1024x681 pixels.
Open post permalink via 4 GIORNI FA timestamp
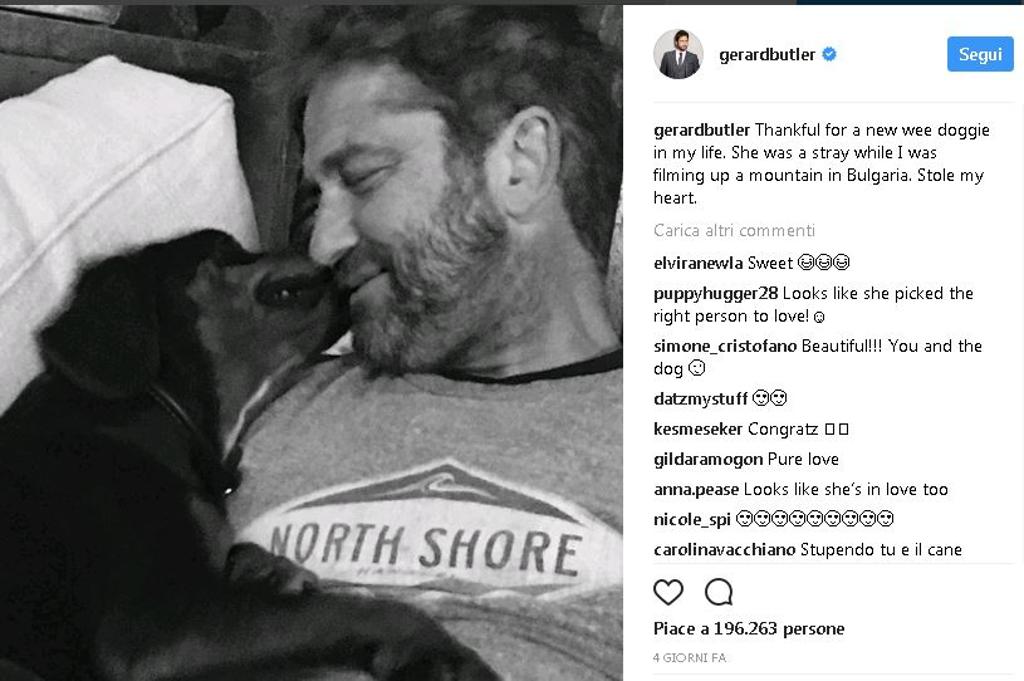click(690, 657)
